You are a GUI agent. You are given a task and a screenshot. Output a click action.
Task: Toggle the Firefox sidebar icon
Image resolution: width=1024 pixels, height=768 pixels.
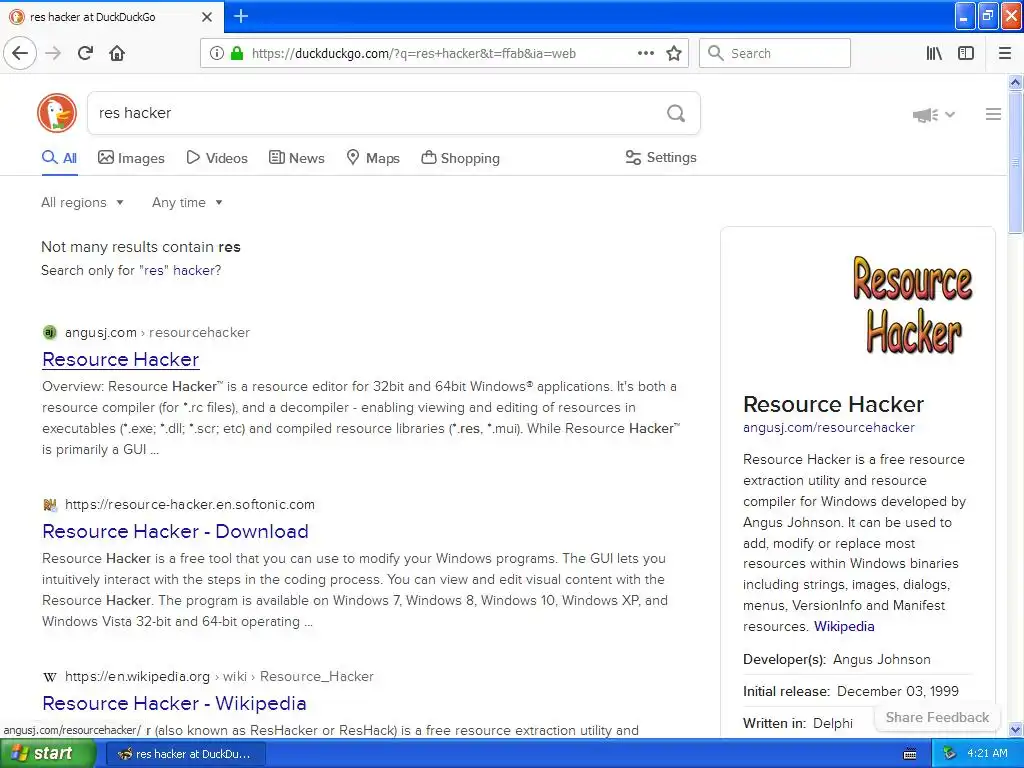click(x=966, y=54)
